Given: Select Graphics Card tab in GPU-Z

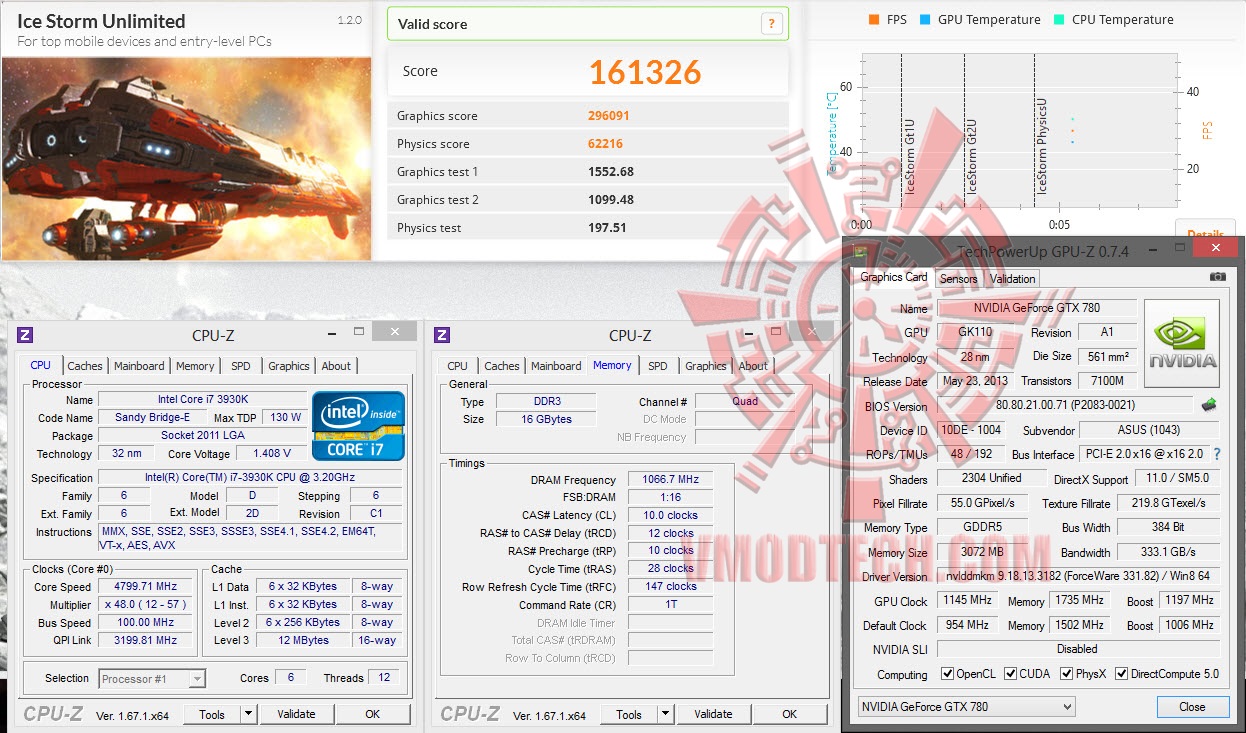Looking at the screenshot, I should (894, 277).
